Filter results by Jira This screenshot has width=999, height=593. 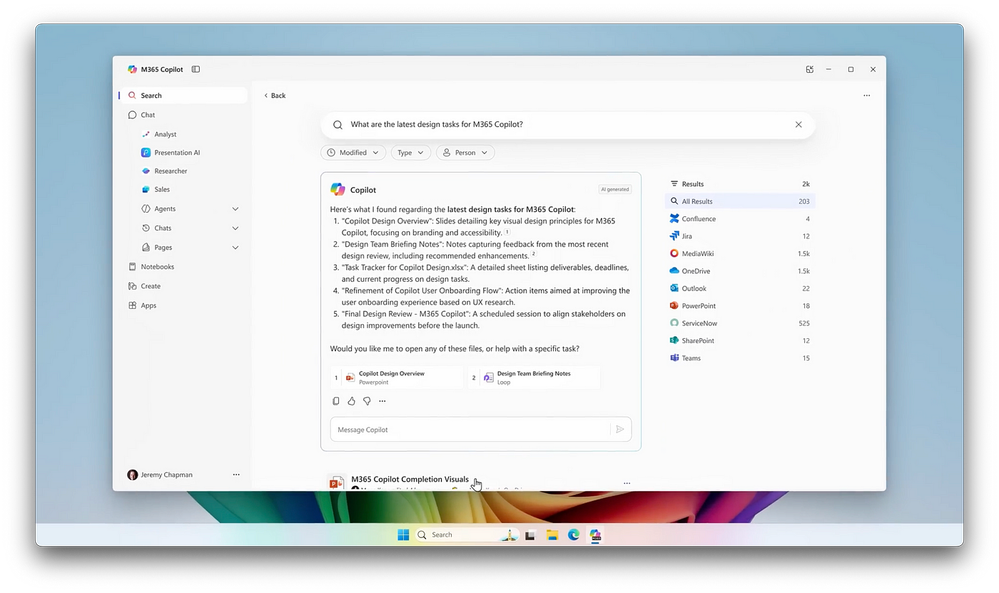point(740,236)
